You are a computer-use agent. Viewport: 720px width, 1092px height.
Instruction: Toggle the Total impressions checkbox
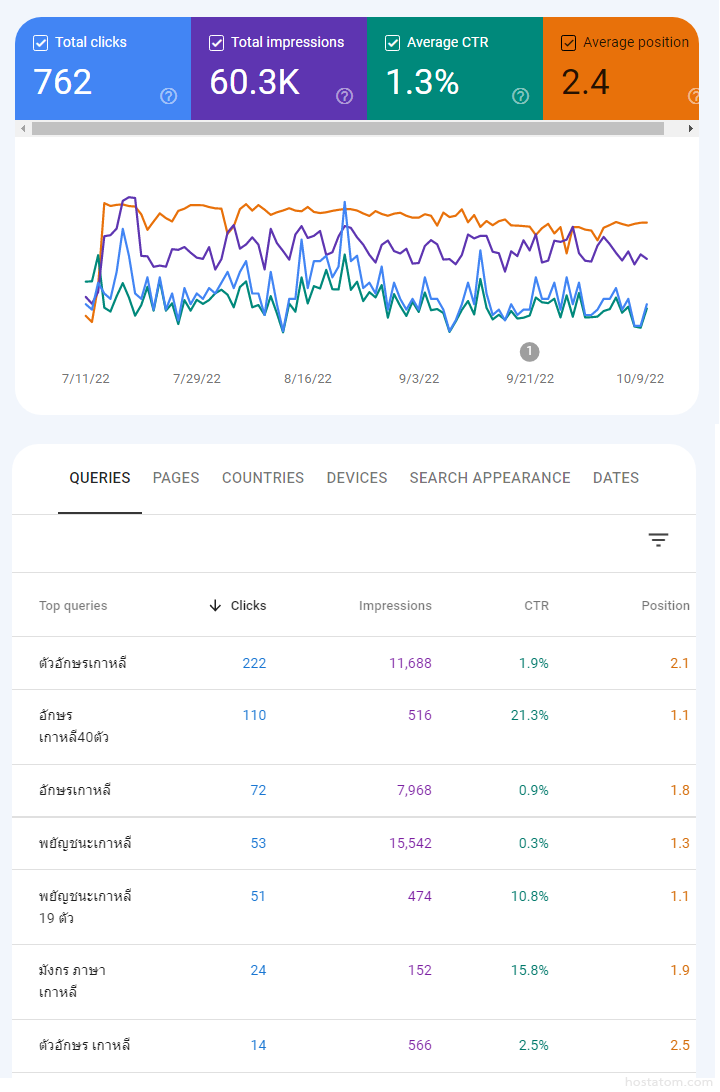[x=217, y=43]
